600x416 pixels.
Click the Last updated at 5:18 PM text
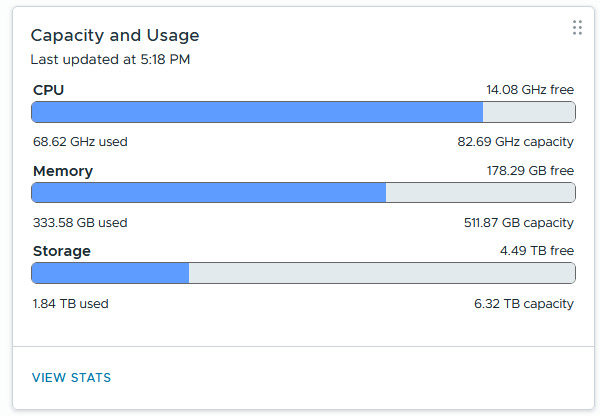coord(110,59)
